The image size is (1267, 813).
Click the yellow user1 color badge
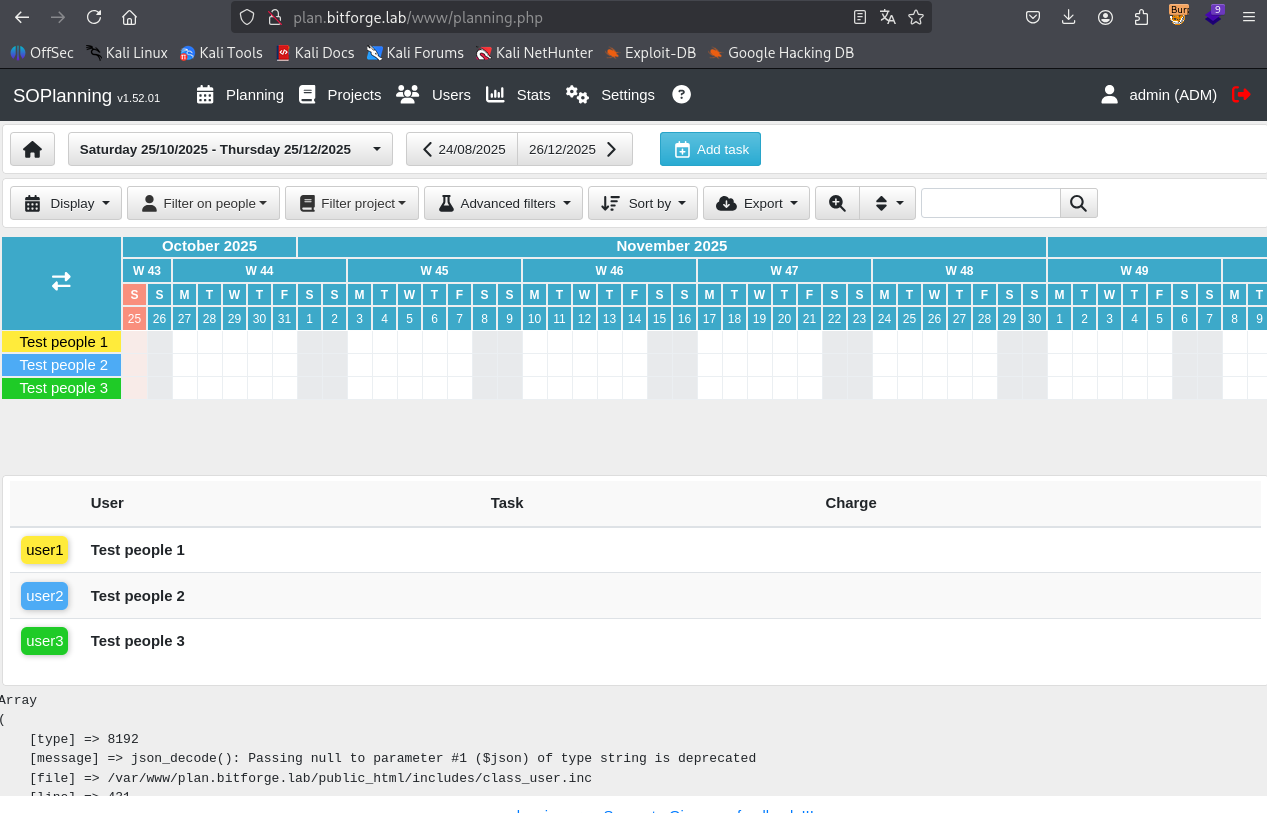(45, 550)
